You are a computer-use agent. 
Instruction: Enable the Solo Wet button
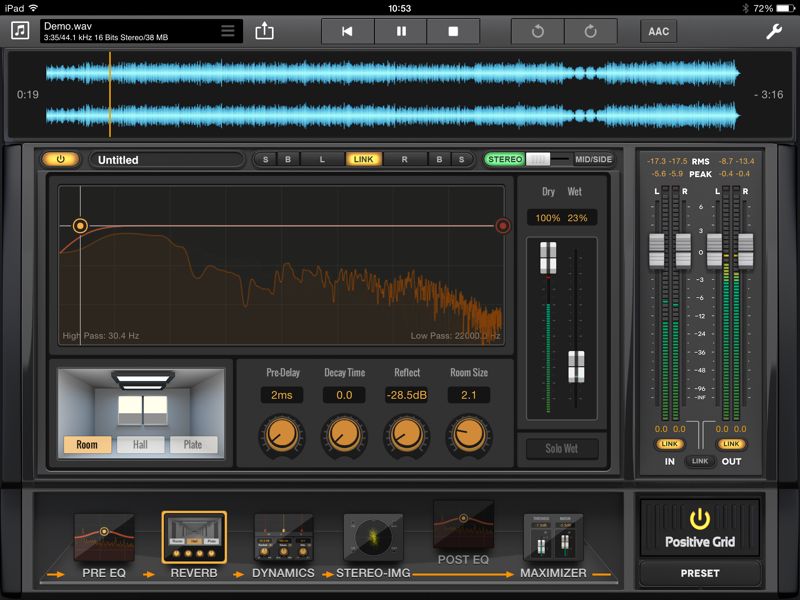click(561, 448)
